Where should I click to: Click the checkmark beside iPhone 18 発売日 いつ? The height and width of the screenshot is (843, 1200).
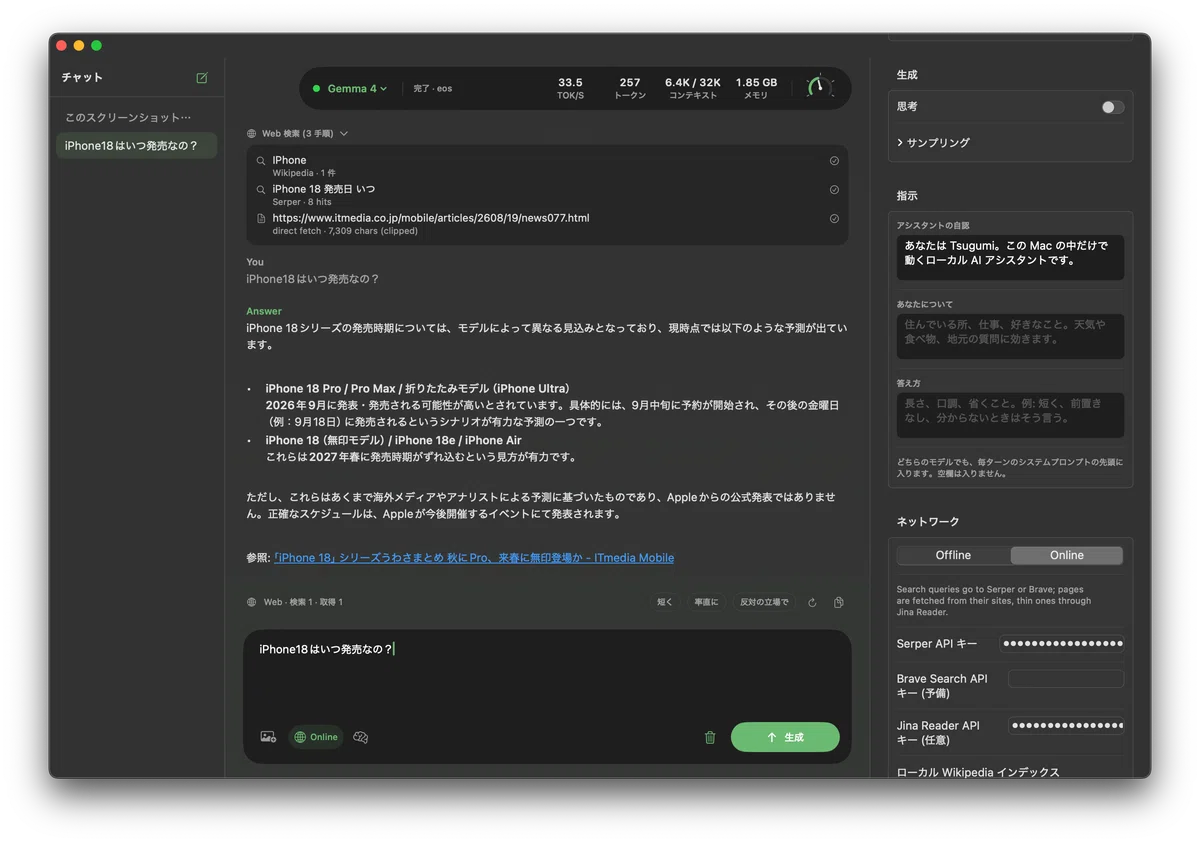point(834,190)
